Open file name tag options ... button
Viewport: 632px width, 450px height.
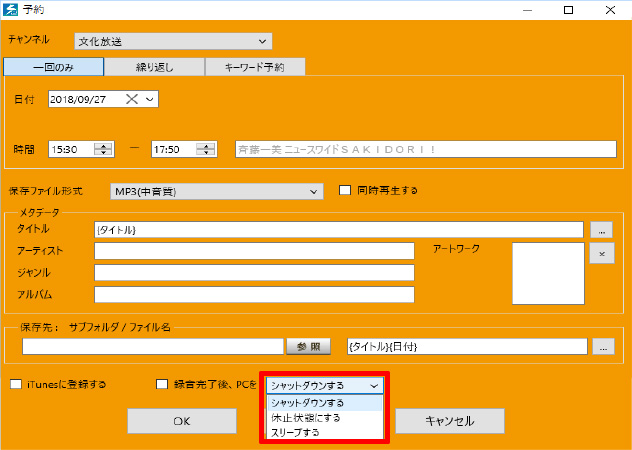point(603,346)
